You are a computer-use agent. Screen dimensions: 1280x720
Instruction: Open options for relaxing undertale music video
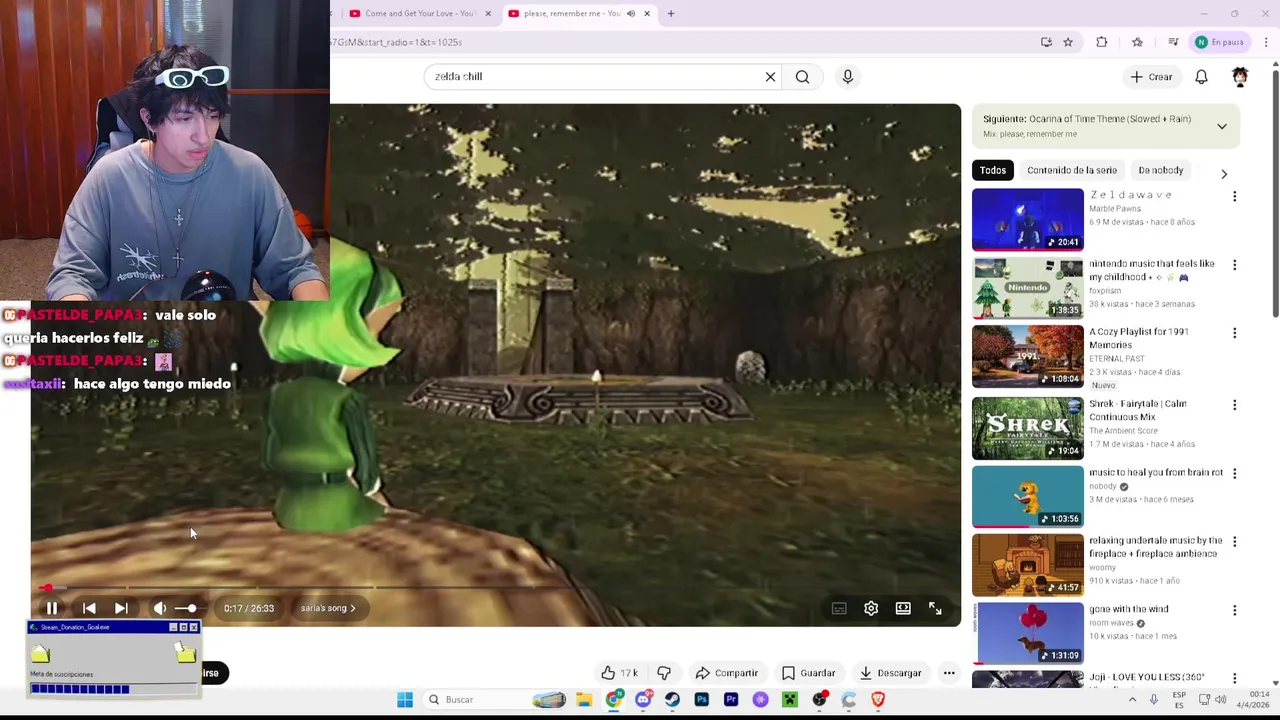(x=1234, y=542)
